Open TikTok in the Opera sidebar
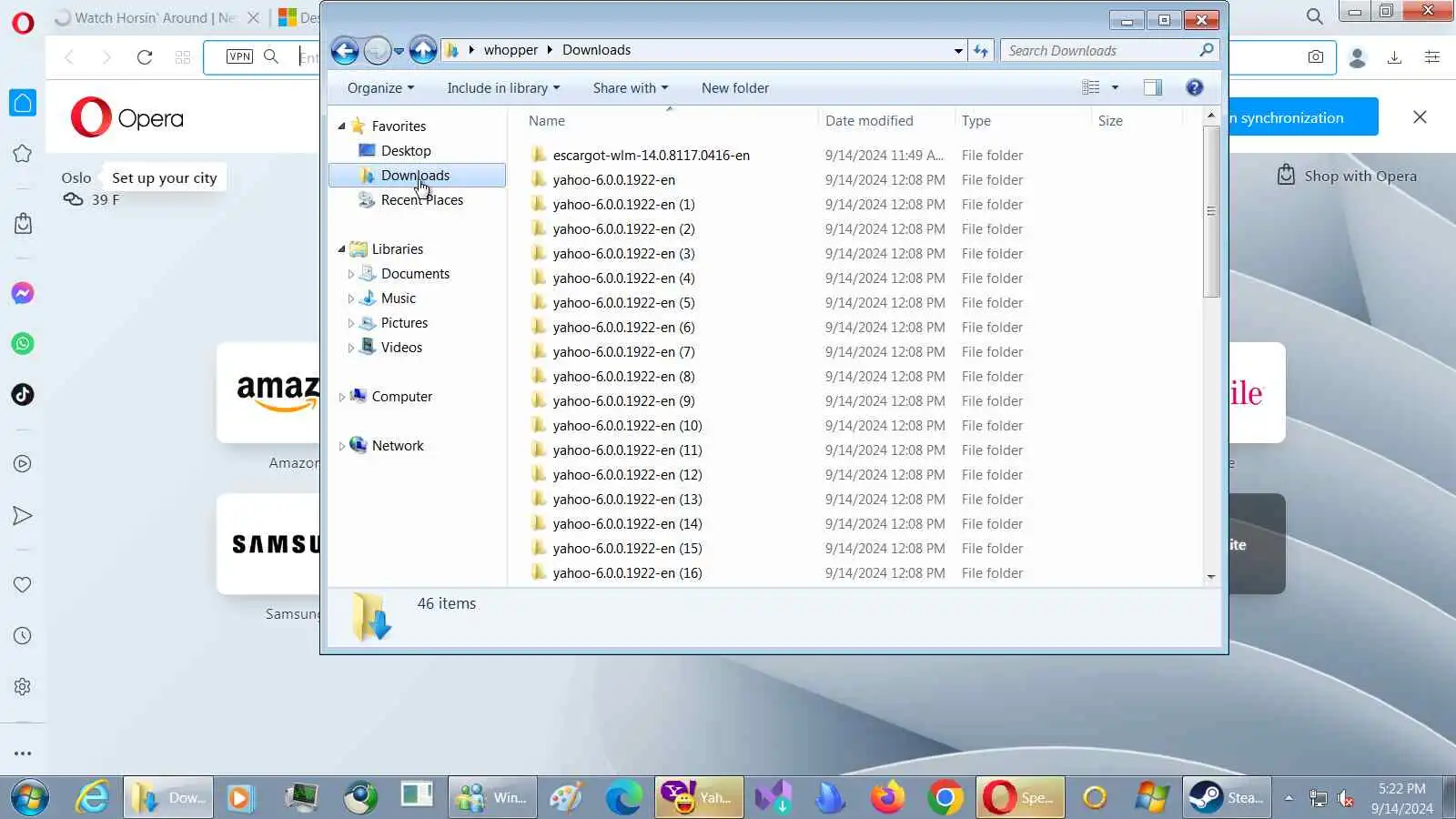The height and width of the screenshot is (819, 1456). pos(23,394)
